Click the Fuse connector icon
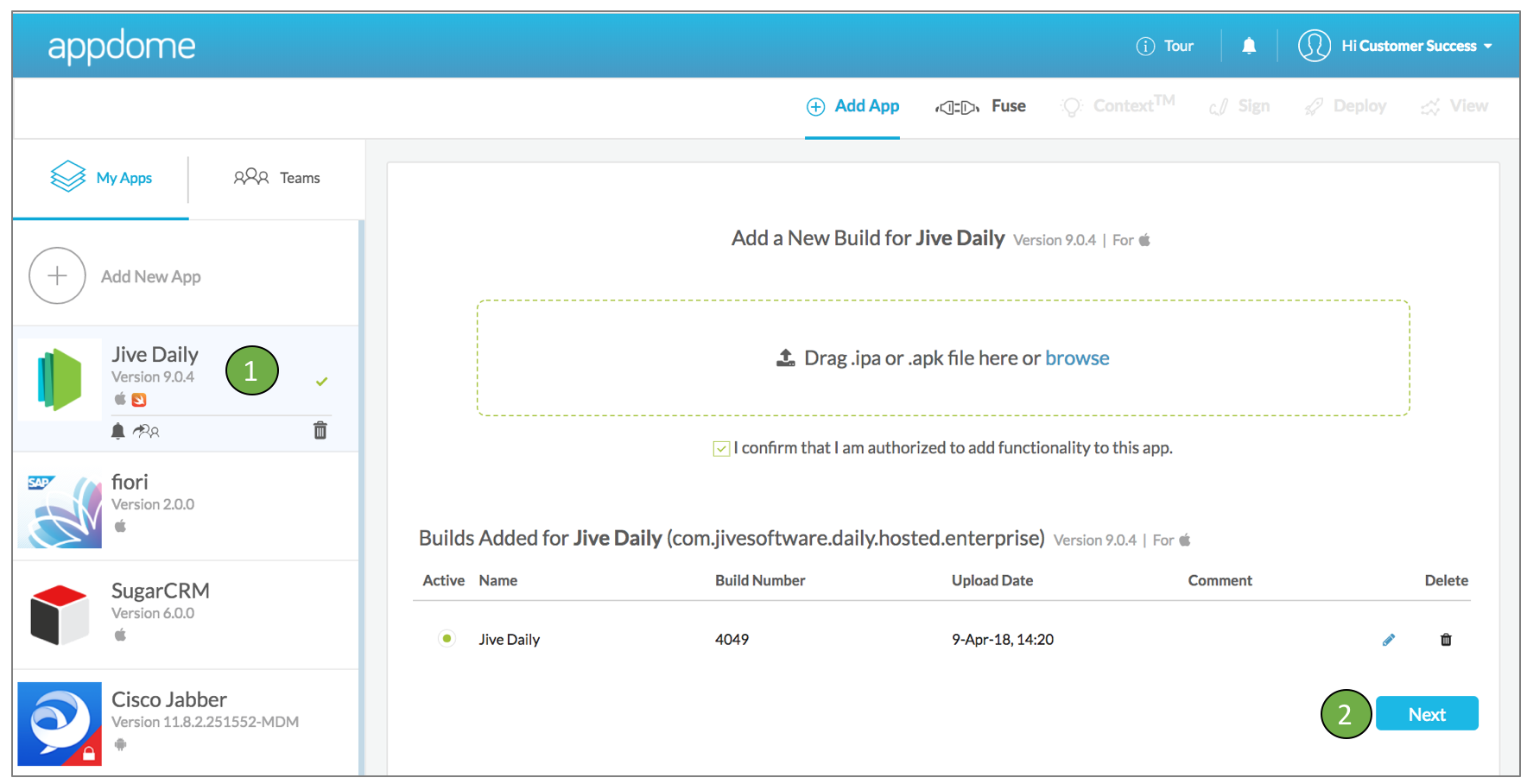This screenshot has height=784, width=1527. click(957, 108)
